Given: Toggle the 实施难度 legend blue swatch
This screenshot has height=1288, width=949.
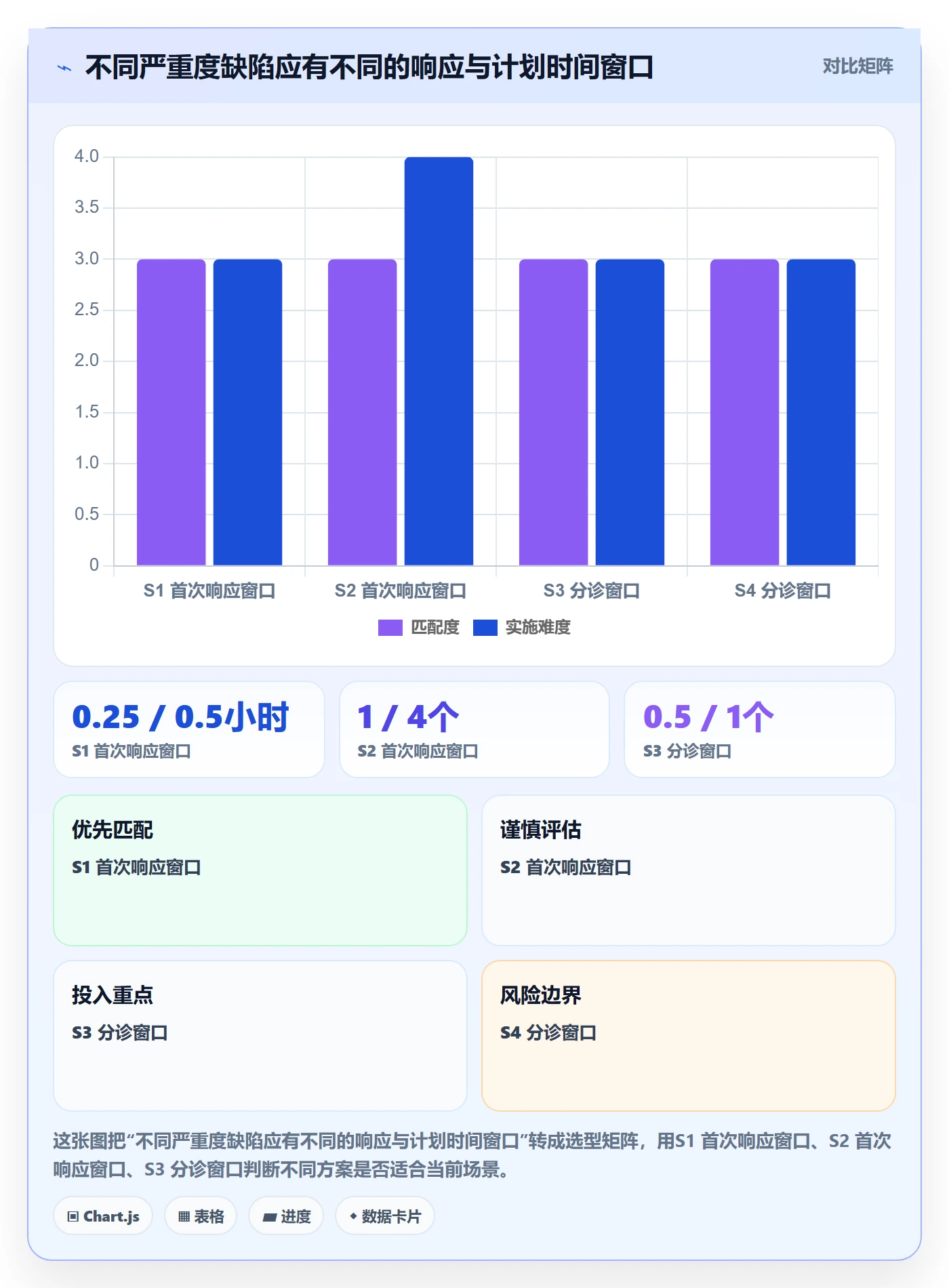Looking at the screenshot, I should [485, 628].
